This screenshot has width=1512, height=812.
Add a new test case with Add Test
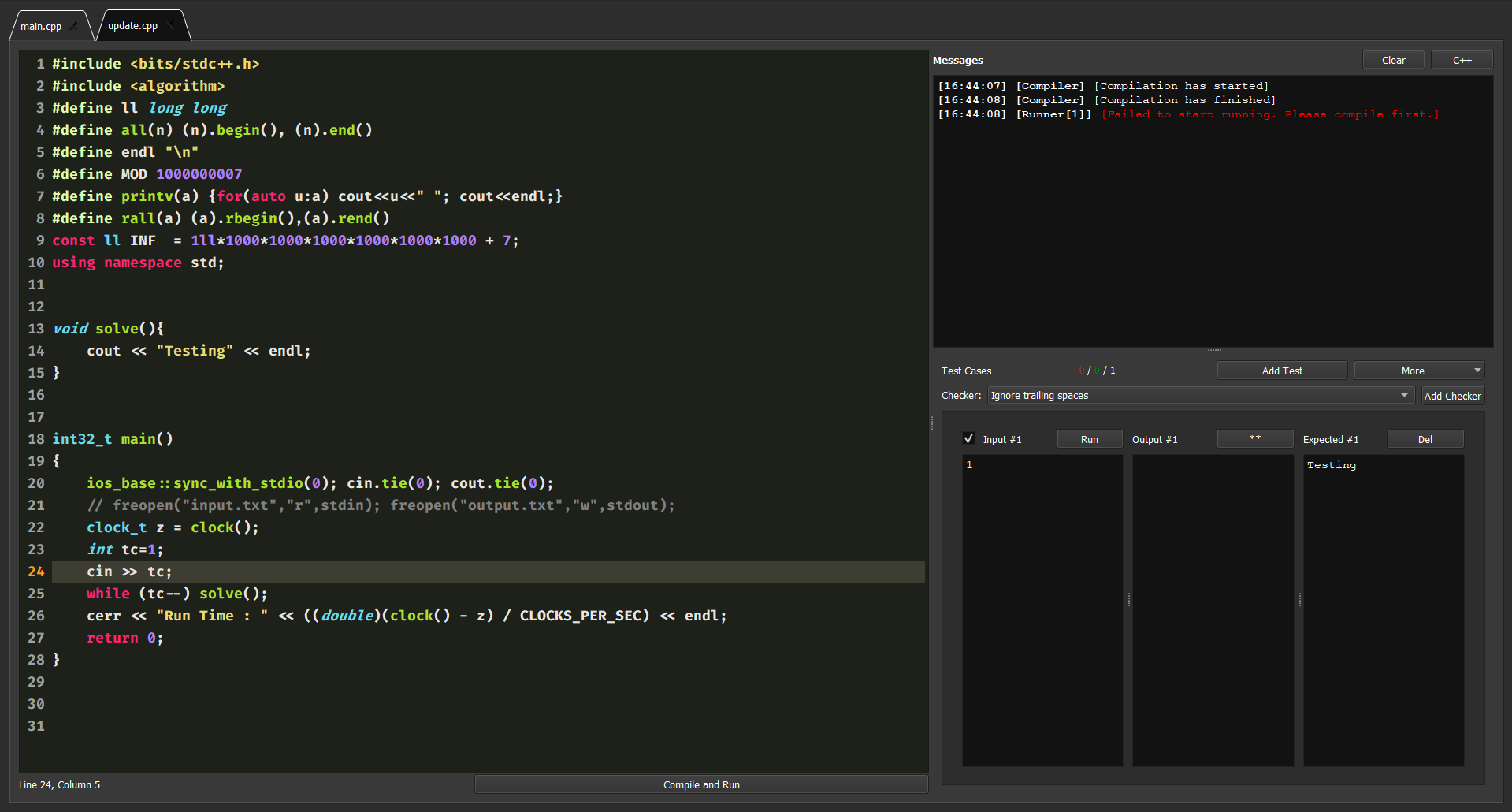(1281, 370)
